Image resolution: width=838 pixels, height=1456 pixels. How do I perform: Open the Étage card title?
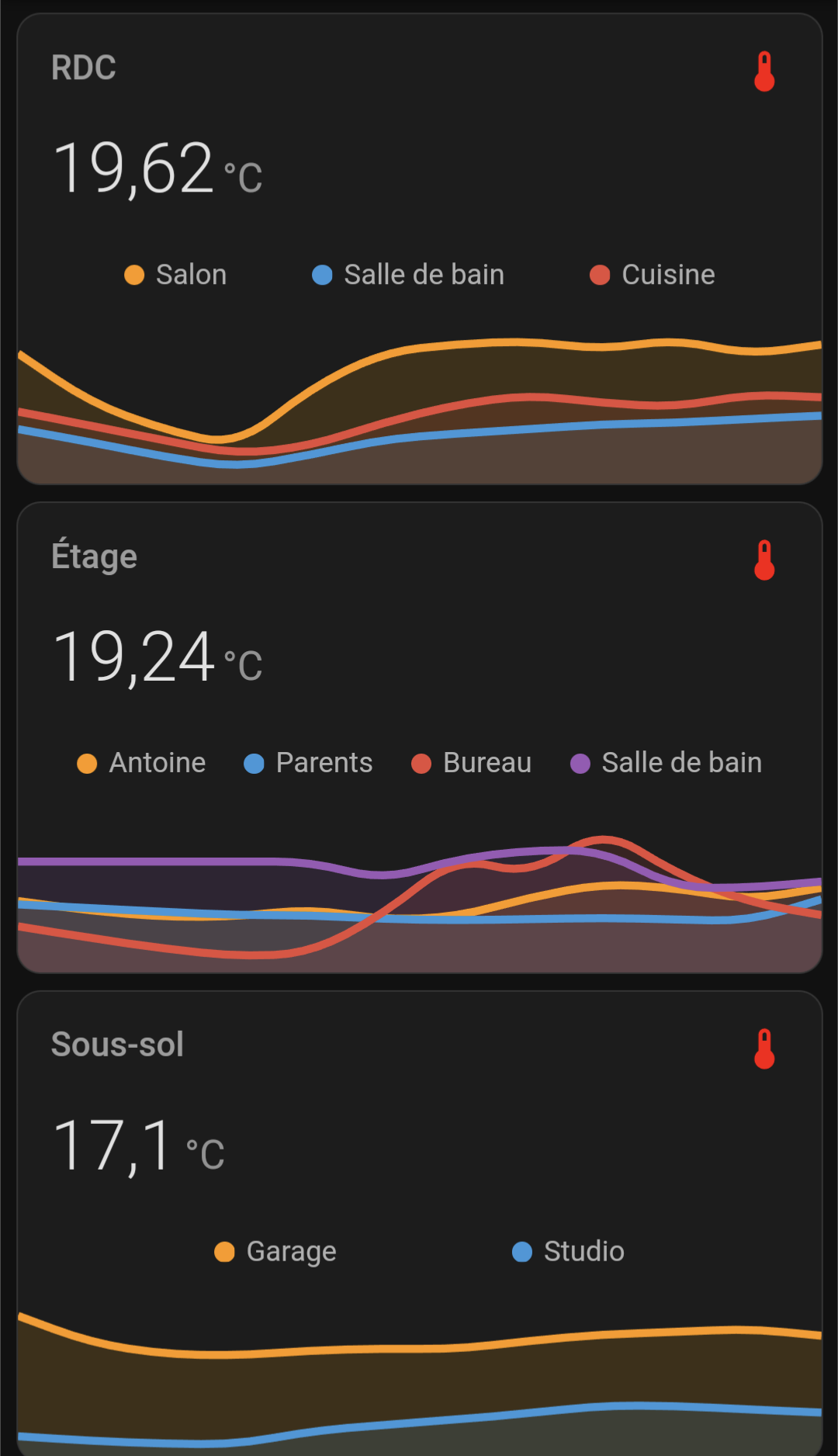tap(94, 556)
